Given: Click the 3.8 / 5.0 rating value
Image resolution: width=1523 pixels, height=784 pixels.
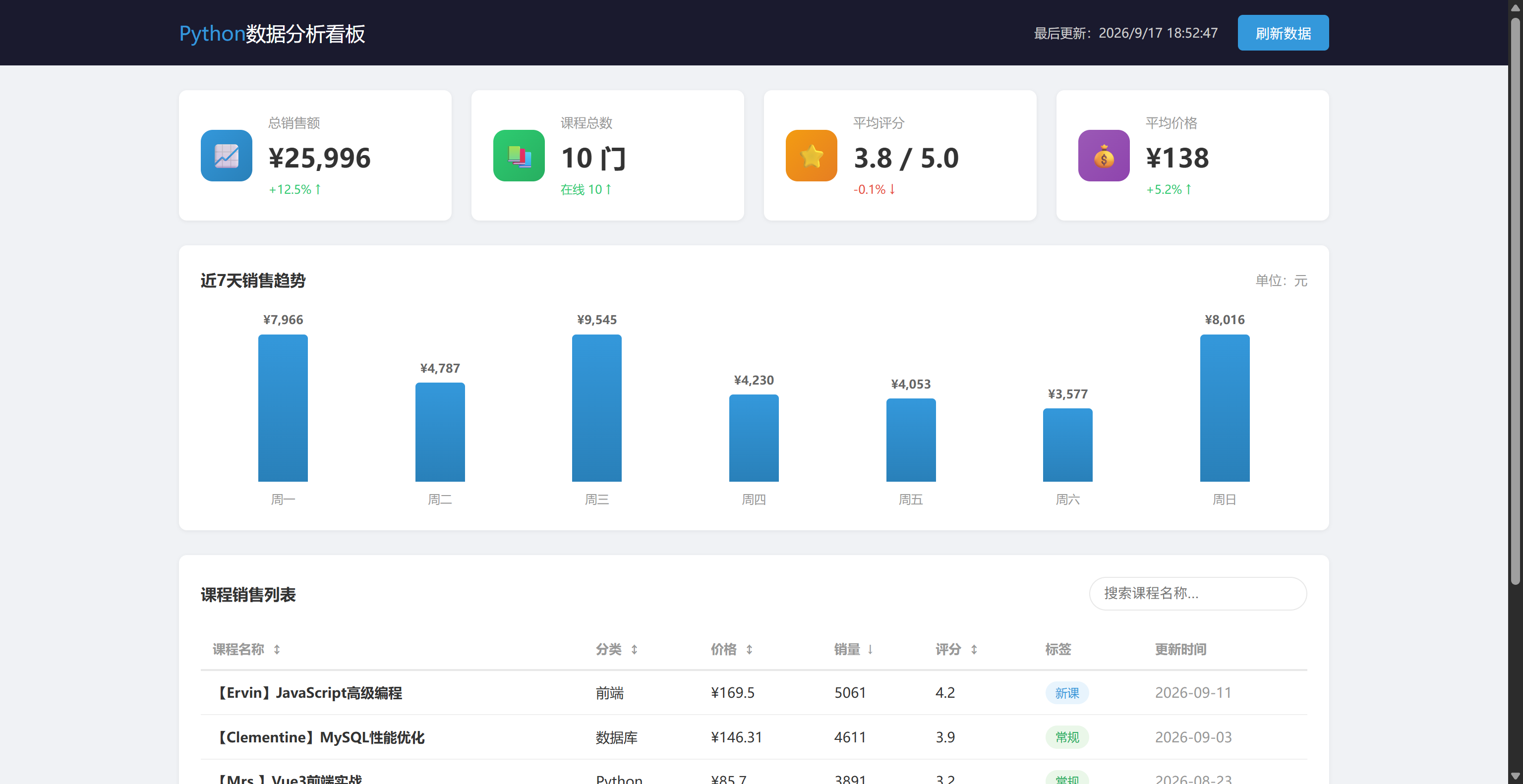Looking at the screenshot, I should [x=906, y=158].
